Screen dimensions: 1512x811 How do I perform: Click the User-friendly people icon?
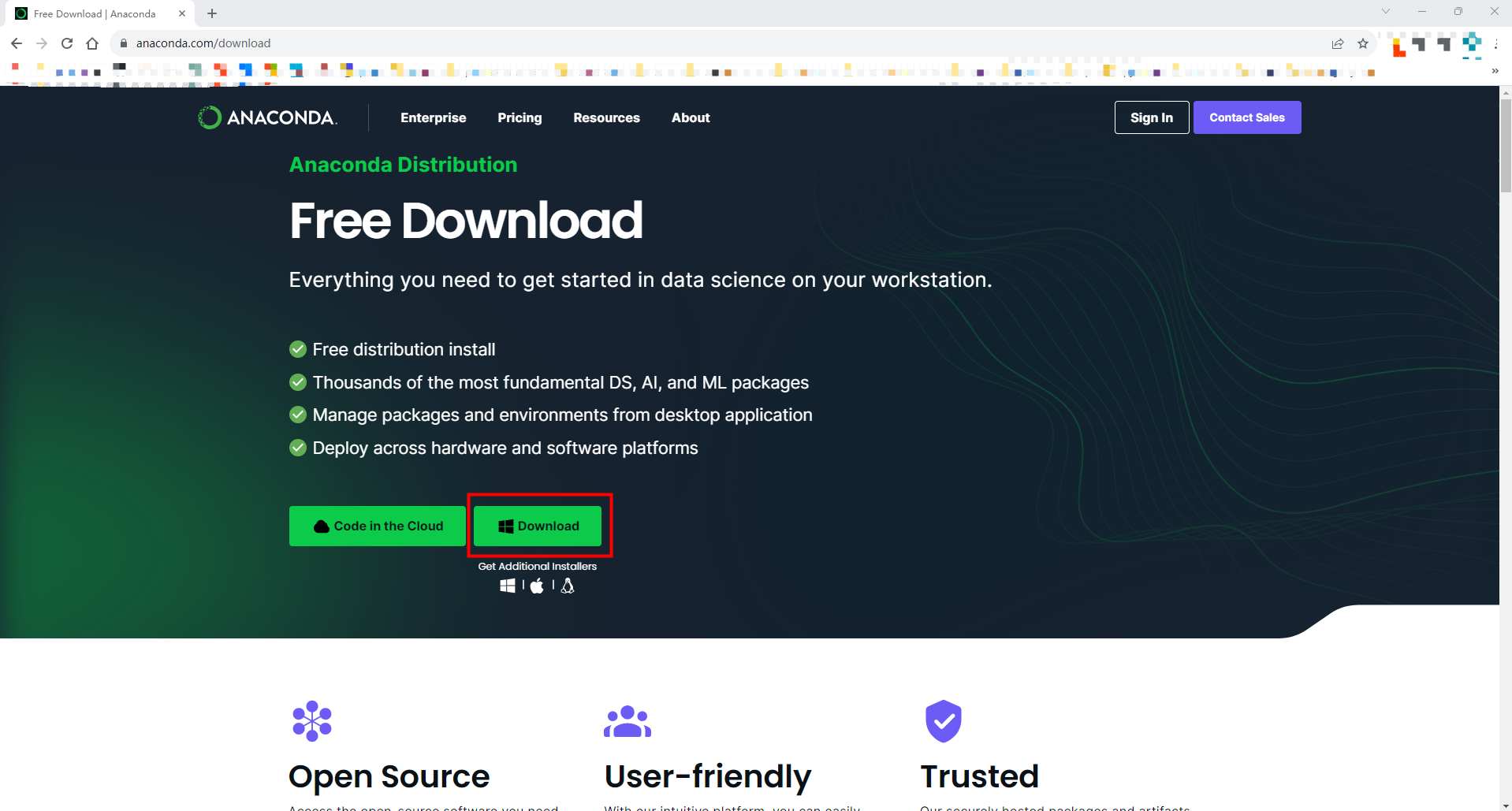point(628,721)
